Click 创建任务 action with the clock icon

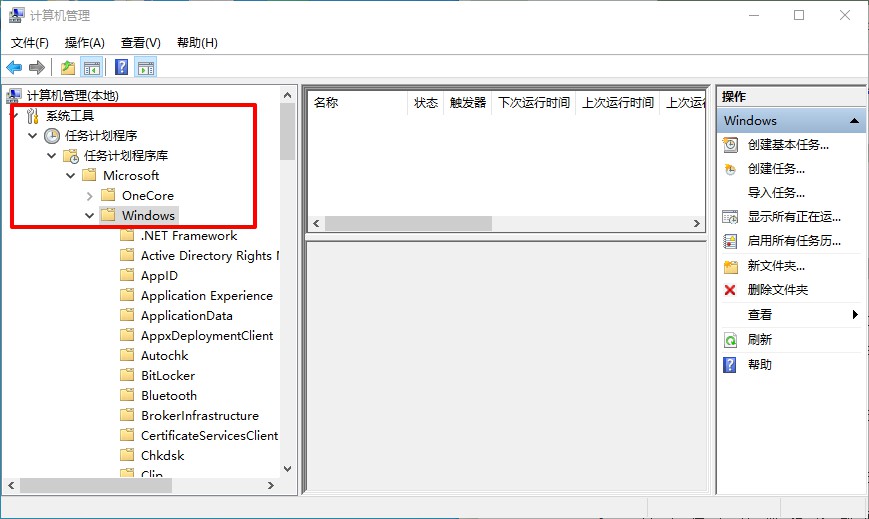point(776,169)
